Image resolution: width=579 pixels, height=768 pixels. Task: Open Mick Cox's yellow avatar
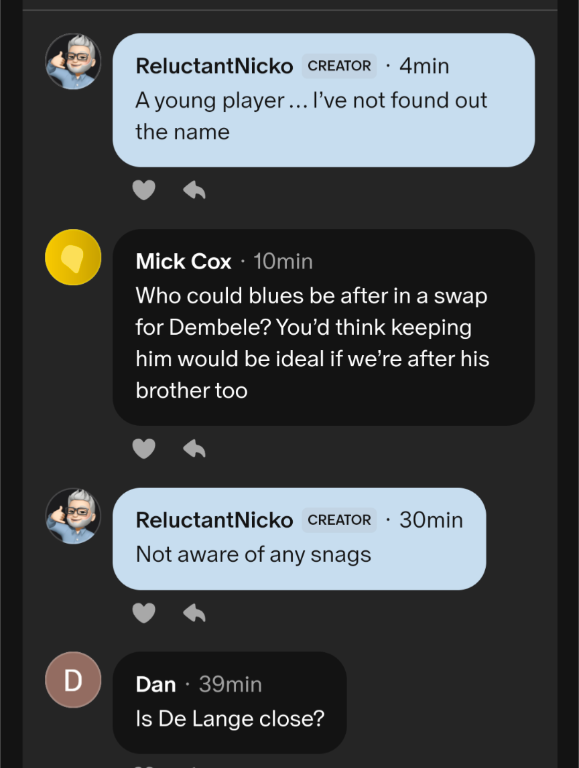(73, 257)
